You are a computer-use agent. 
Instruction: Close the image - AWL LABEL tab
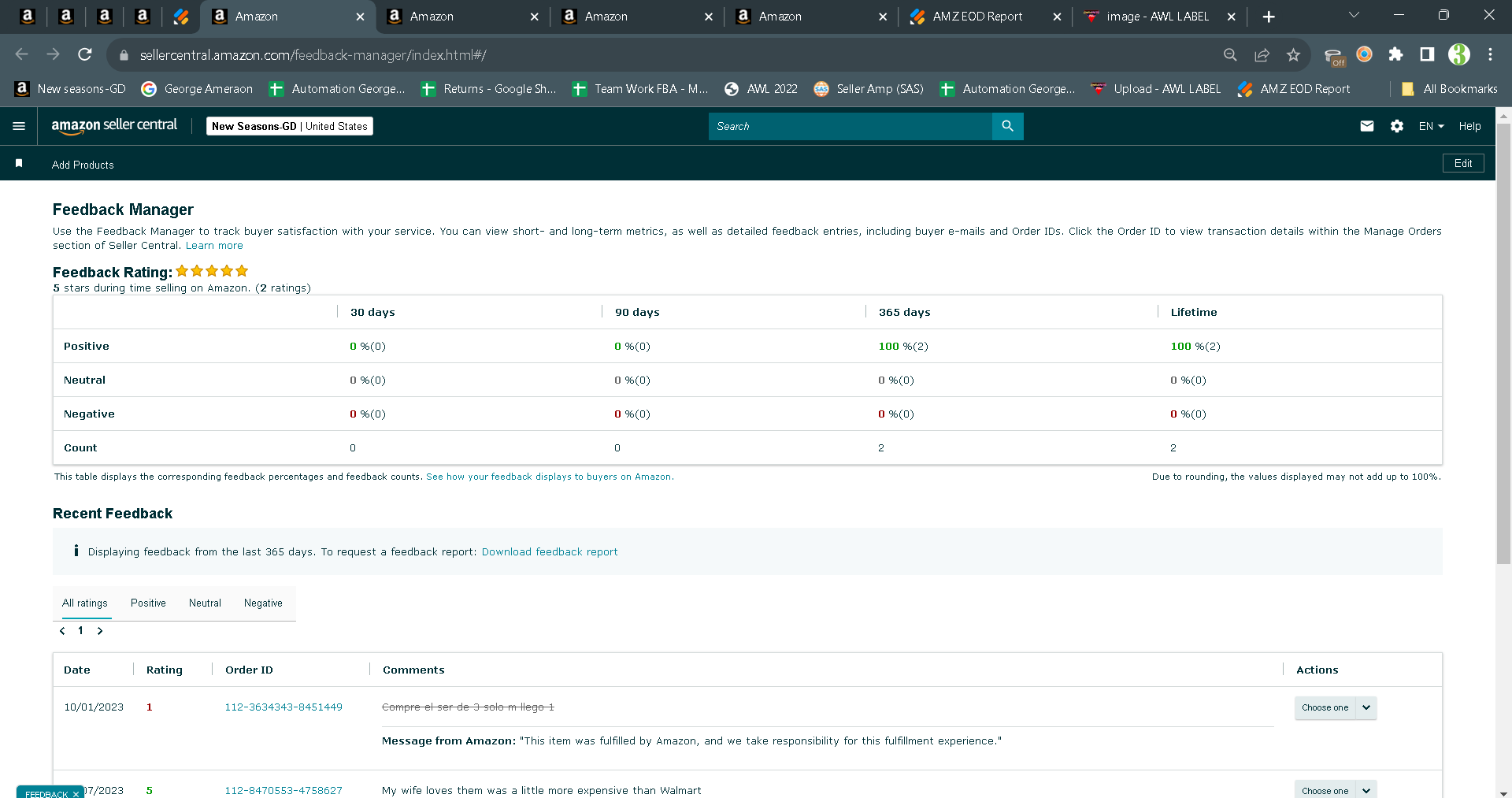pos(1232,17)
